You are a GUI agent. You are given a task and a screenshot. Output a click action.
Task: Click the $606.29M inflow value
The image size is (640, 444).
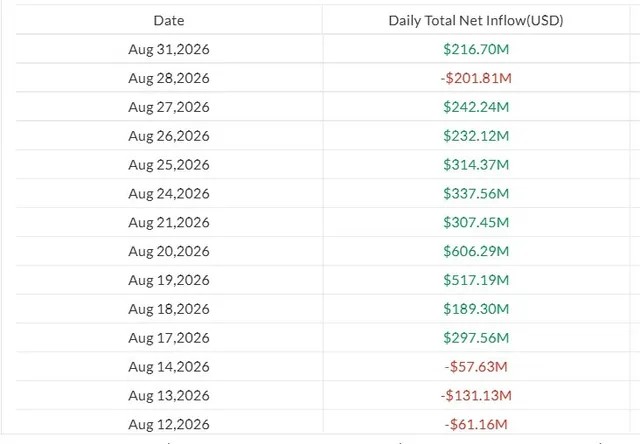(476, 251)
